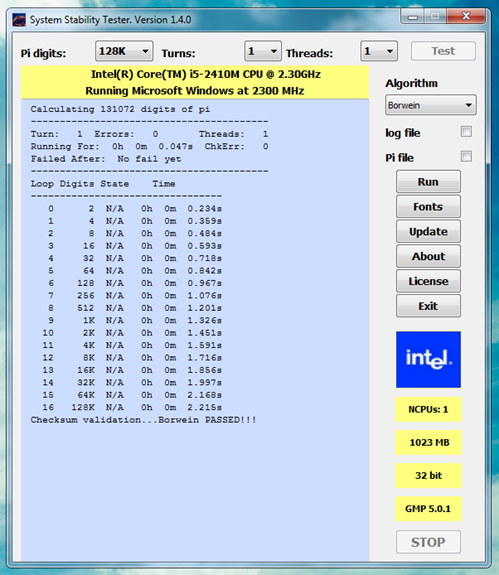Screen dimensions: 499x575
Task: Click the loop 11 row with 1.591s
Action: coord(132,345)
